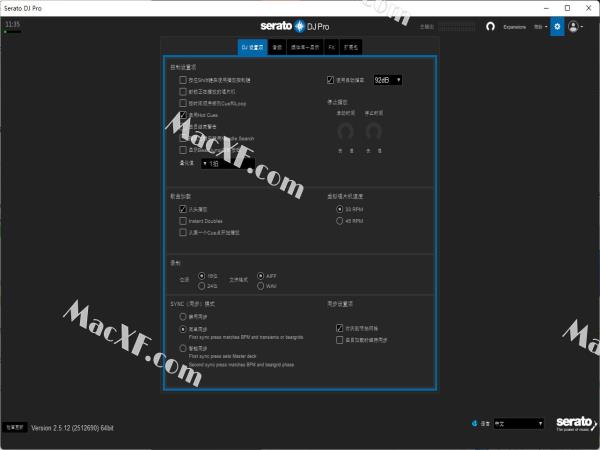
Task: Open the settings gear icon
Action: (x=557, y=26)
